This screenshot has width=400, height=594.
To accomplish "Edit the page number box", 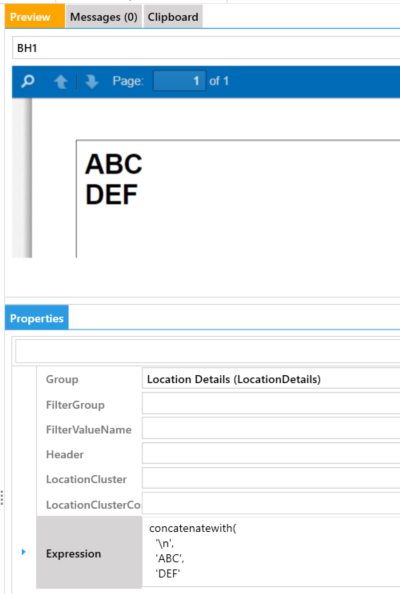I will [x=180, y=81].
